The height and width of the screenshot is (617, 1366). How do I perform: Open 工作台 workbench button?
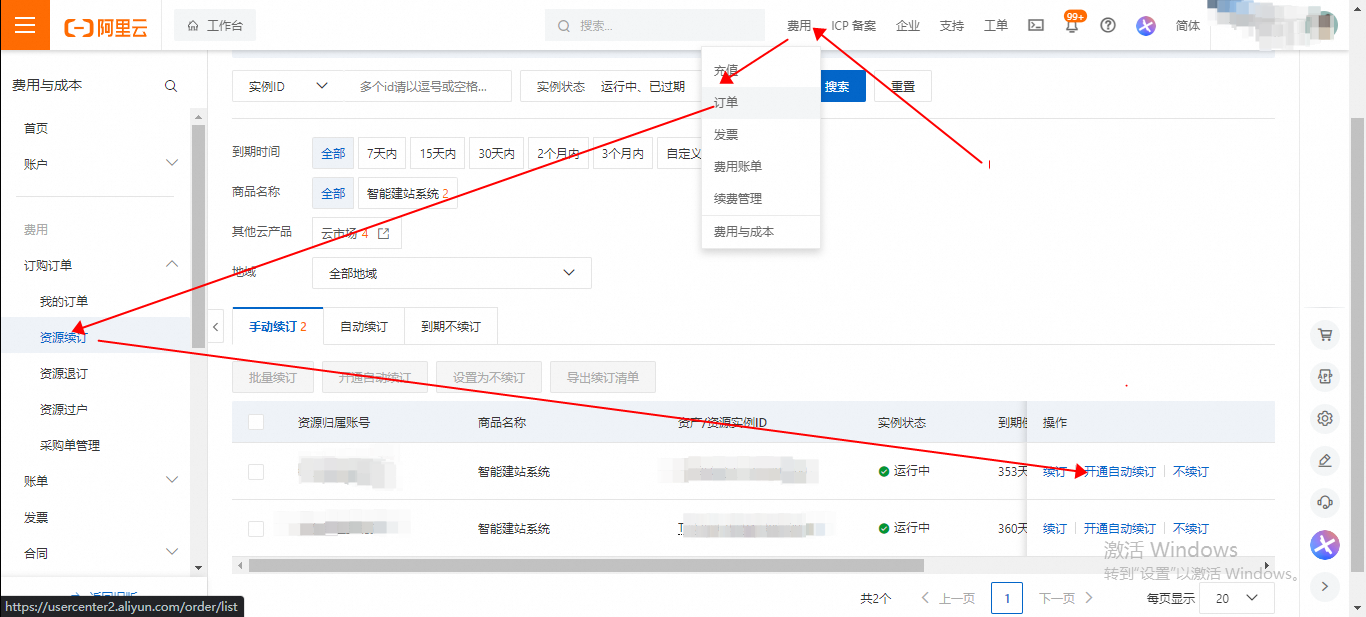point(215,26)
